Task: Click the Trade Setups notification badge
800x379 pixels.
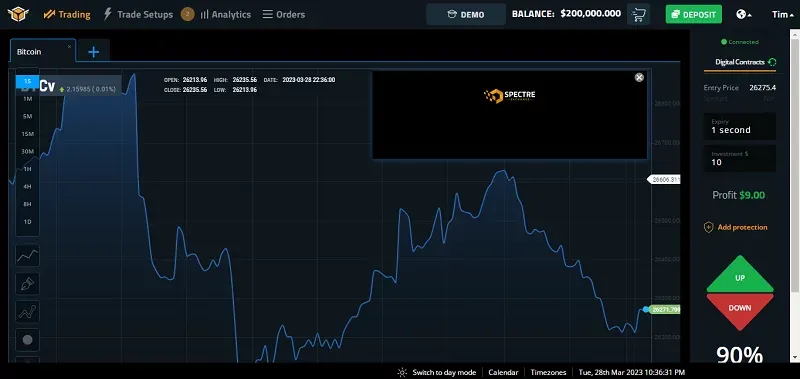Action: tap(188, 14)
